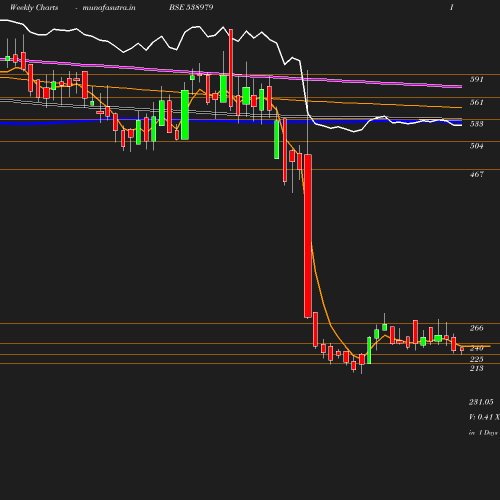Click the 'in 1 Days' text

point(483,433)
